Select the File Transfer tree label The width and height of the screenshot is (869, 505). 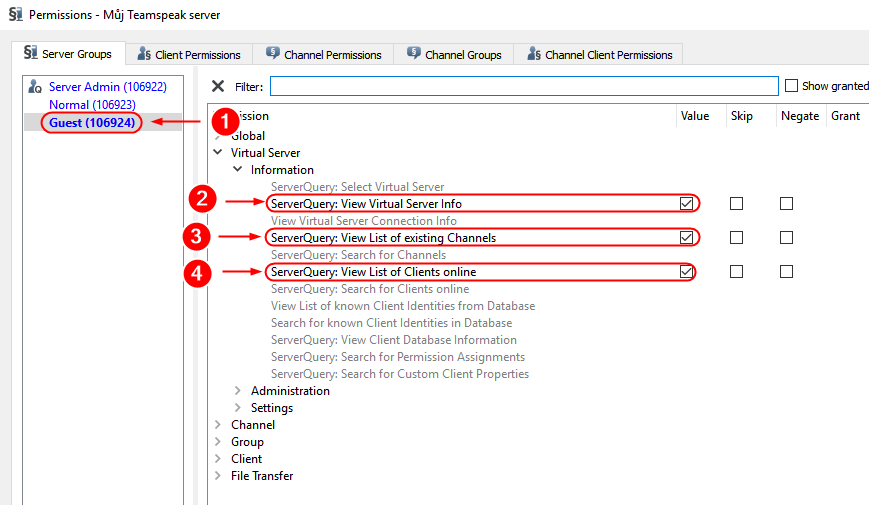point(262,476)
